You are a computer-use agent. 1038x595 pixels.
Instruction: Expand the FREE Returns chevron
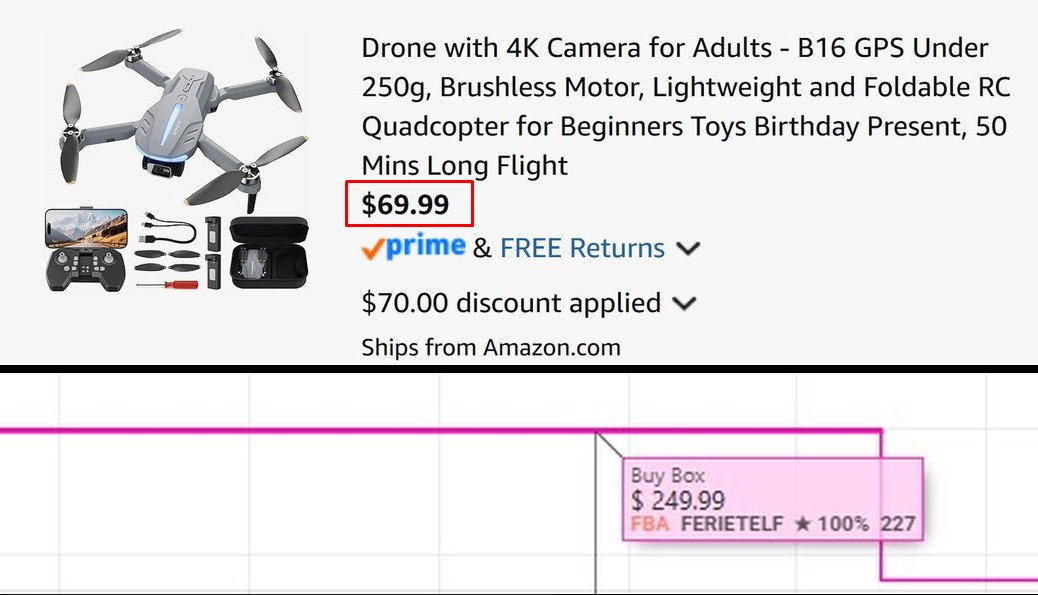click(x=688, y=249)
